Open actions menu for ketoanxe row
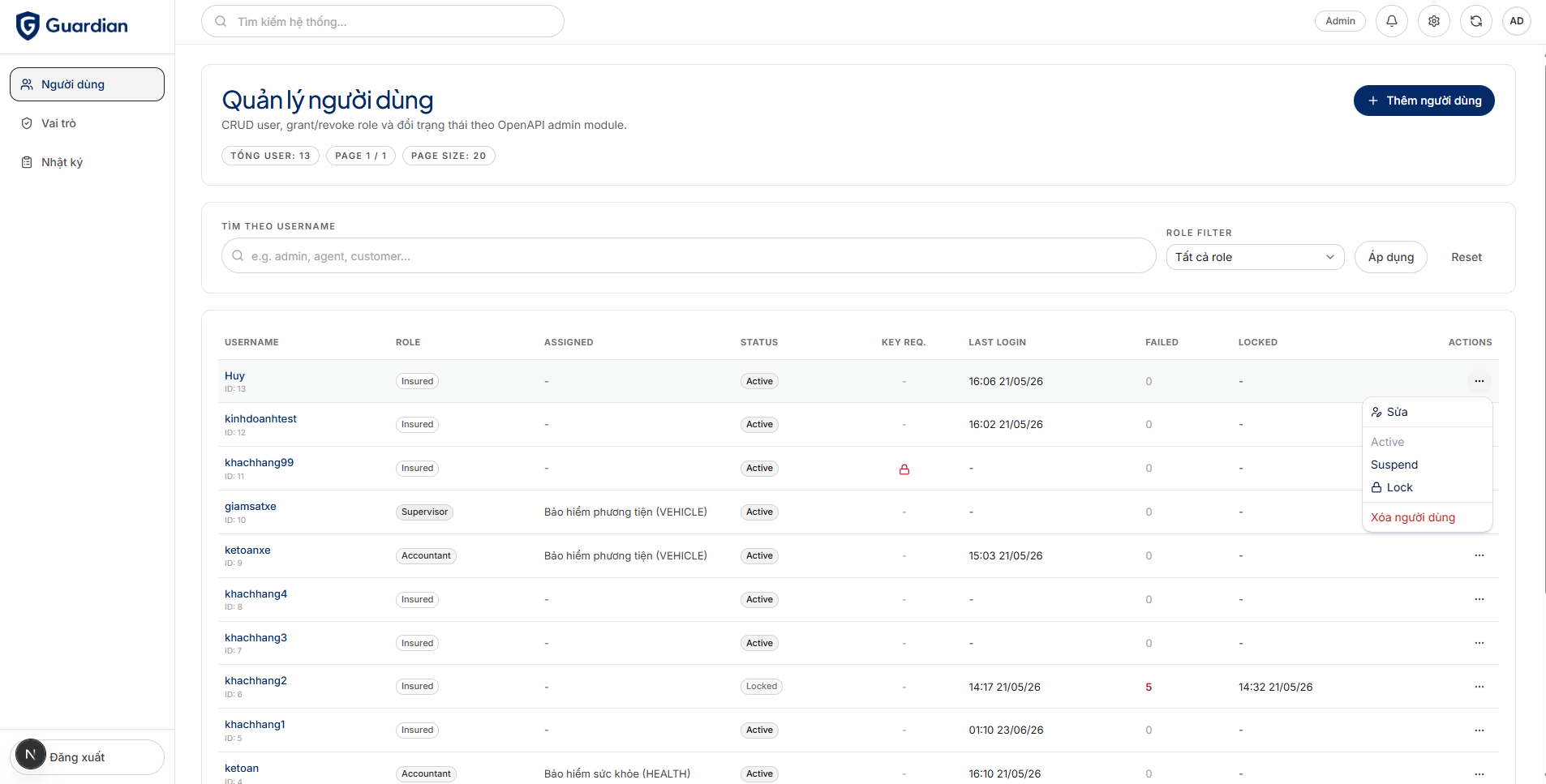Screen dimensions: 1546x784 point(1479,555)
